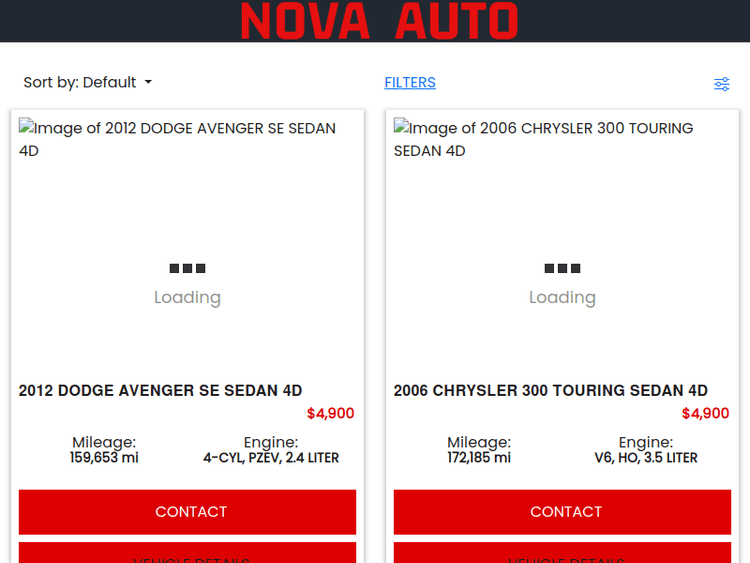Click the Dodge Avenger $4,900 price

coord(330,414)
